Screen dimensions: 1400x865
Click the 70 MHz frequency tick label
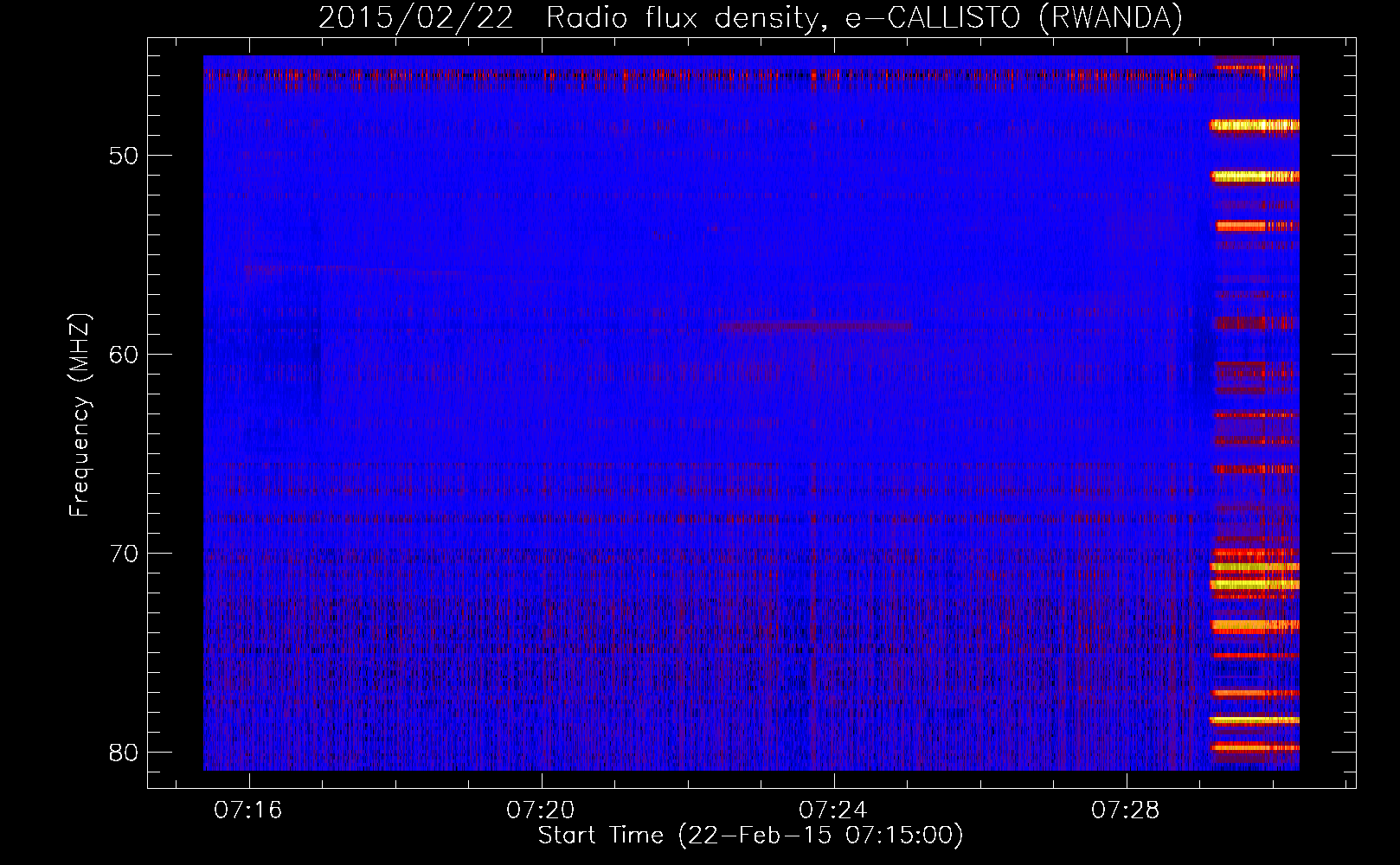coord(124,554)
